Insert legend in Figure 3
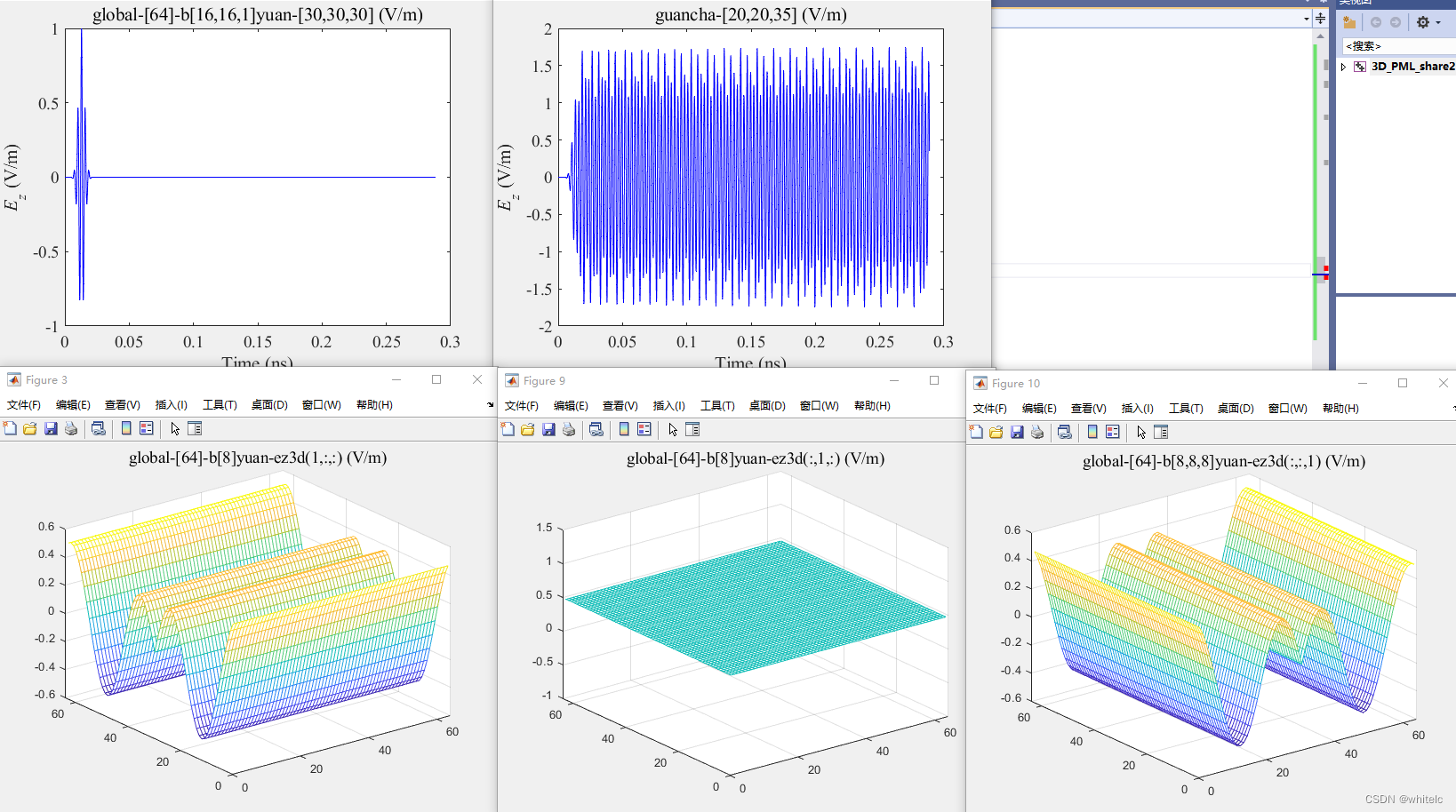Image resolution: width=1456 pixels, height=812 pixels. point(147,428)
